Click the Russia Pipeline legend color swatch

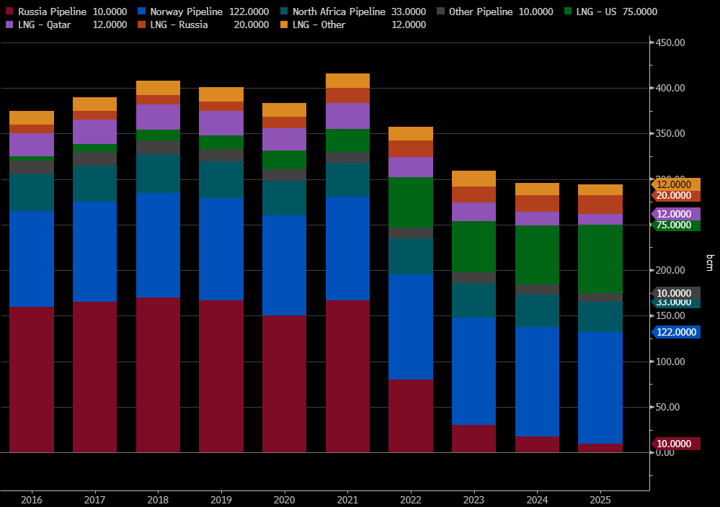[x=9, y=11]
